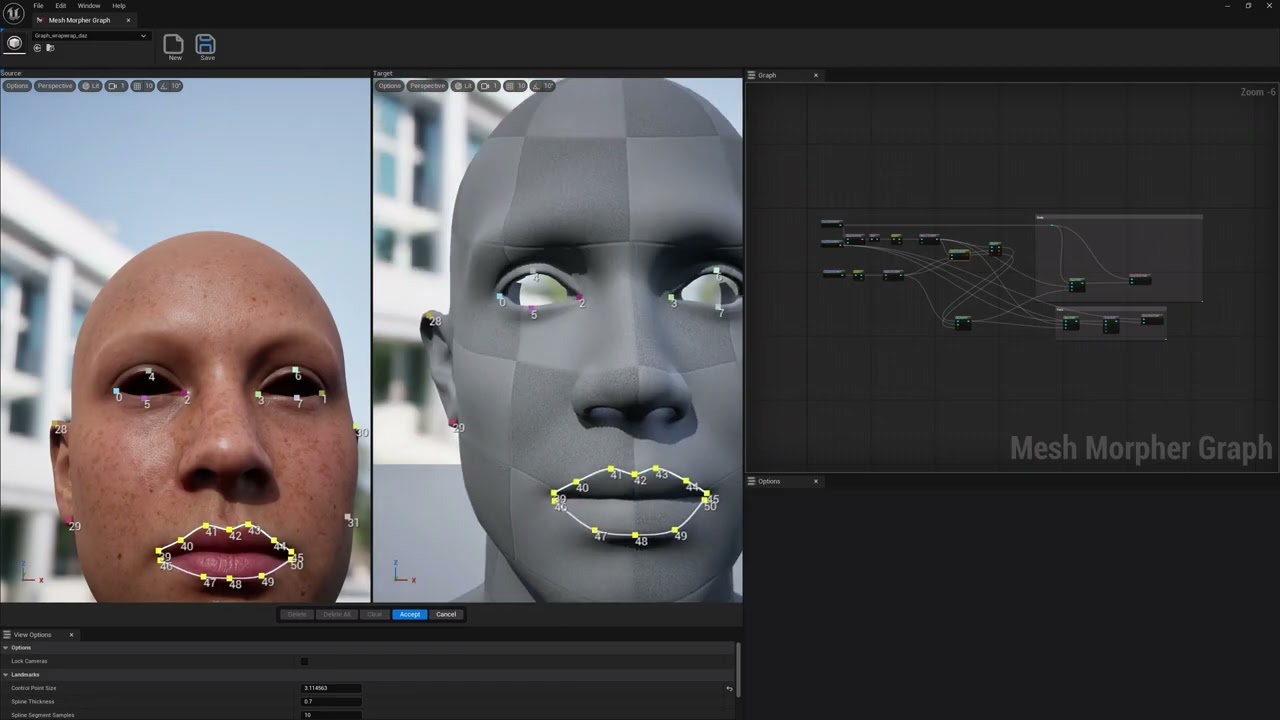The image size is (1280, 720).
Task: Toggle rotation snap in Source viewport
Action: (x=171, y=86)
